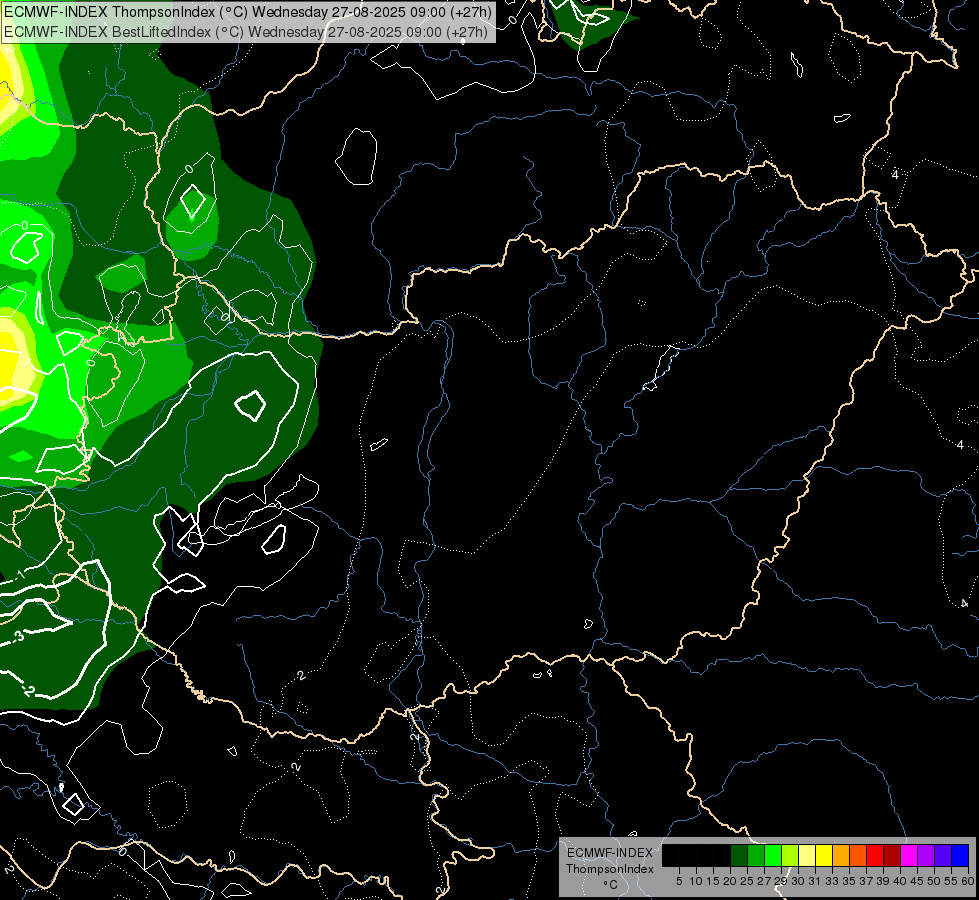Viewport: 979px width, 900px height.
Task: Click the legend tick label 15
Action: [x=713, y=881]
